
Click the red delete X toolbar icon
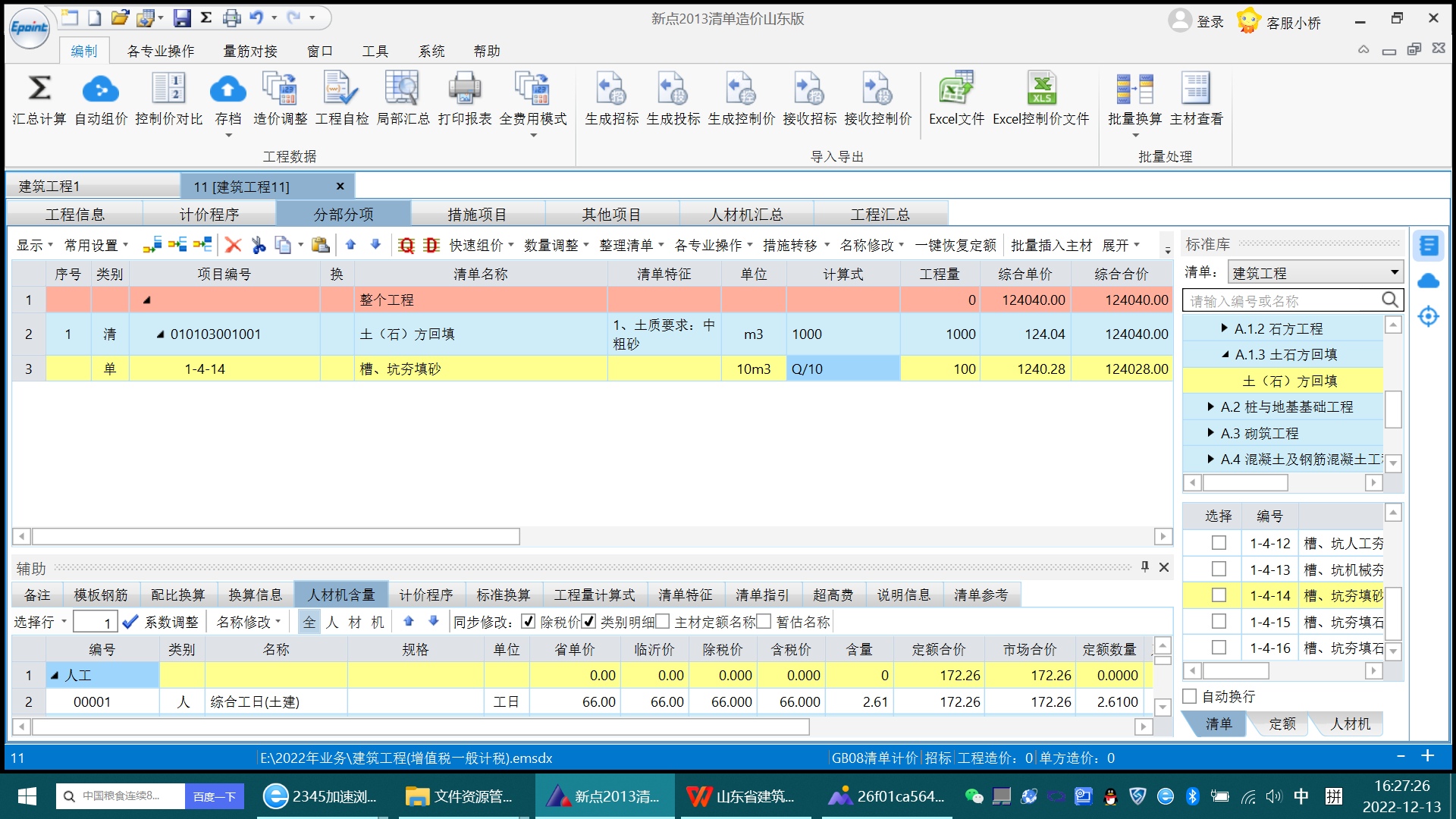pyautogui.click(x=233, y=245)
